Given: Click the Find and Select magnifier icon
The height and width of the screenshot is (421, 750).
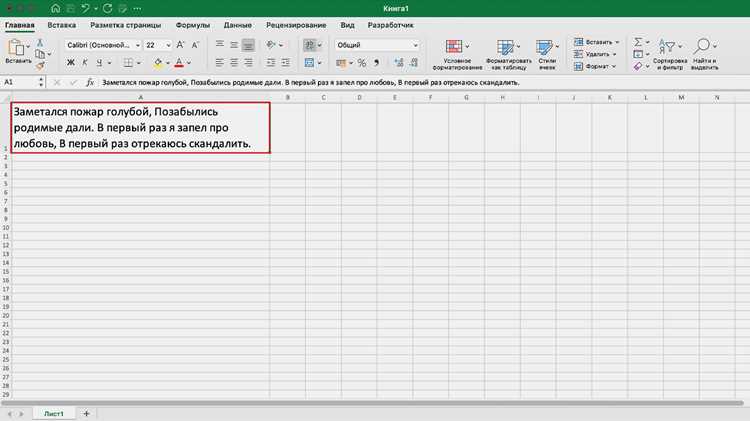Looking at the screenshot, I should (702, 46).
